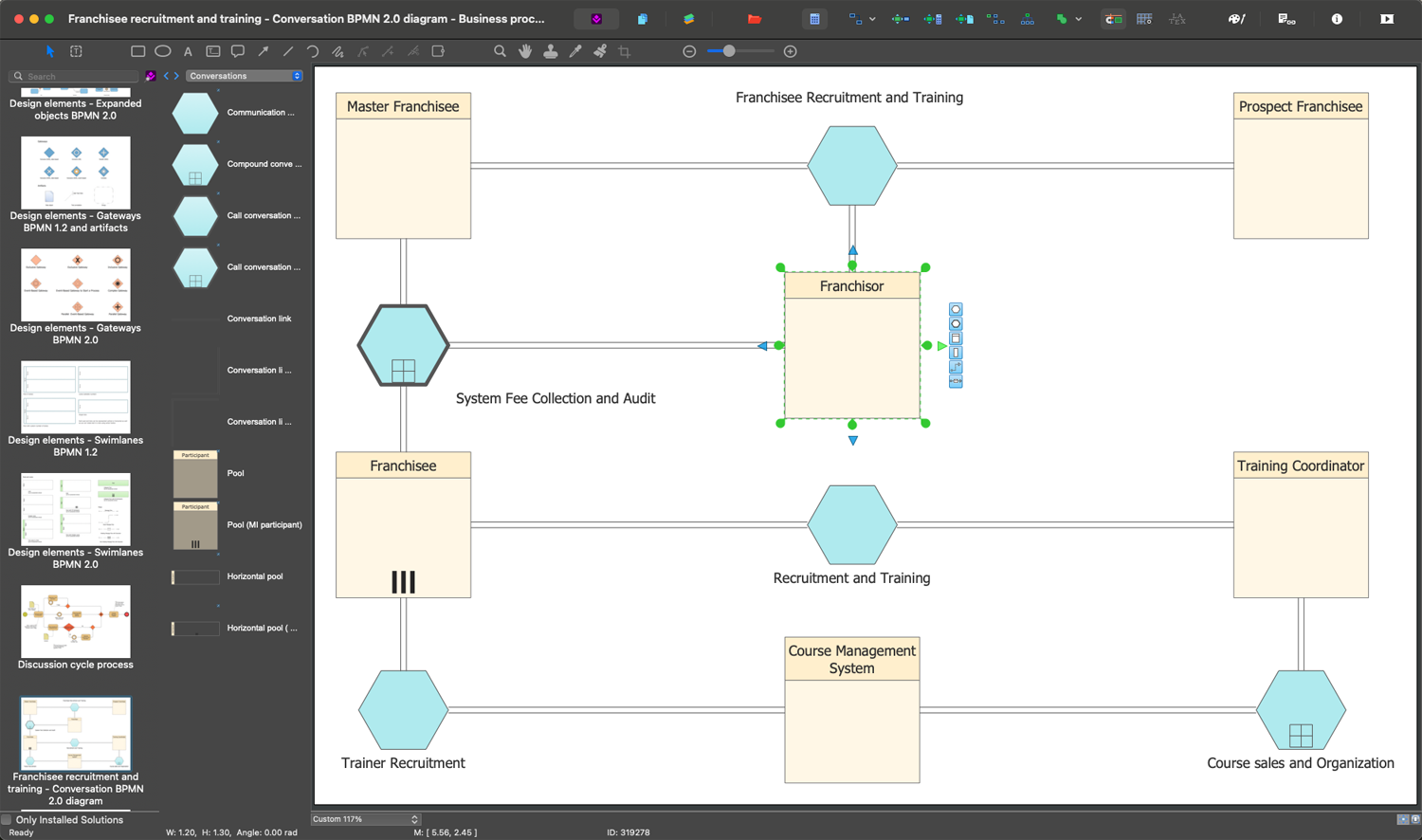The height and width of the screenshot is (840, 1422).
Task: Open the Info inspector icon
Action: [1337, 19]
